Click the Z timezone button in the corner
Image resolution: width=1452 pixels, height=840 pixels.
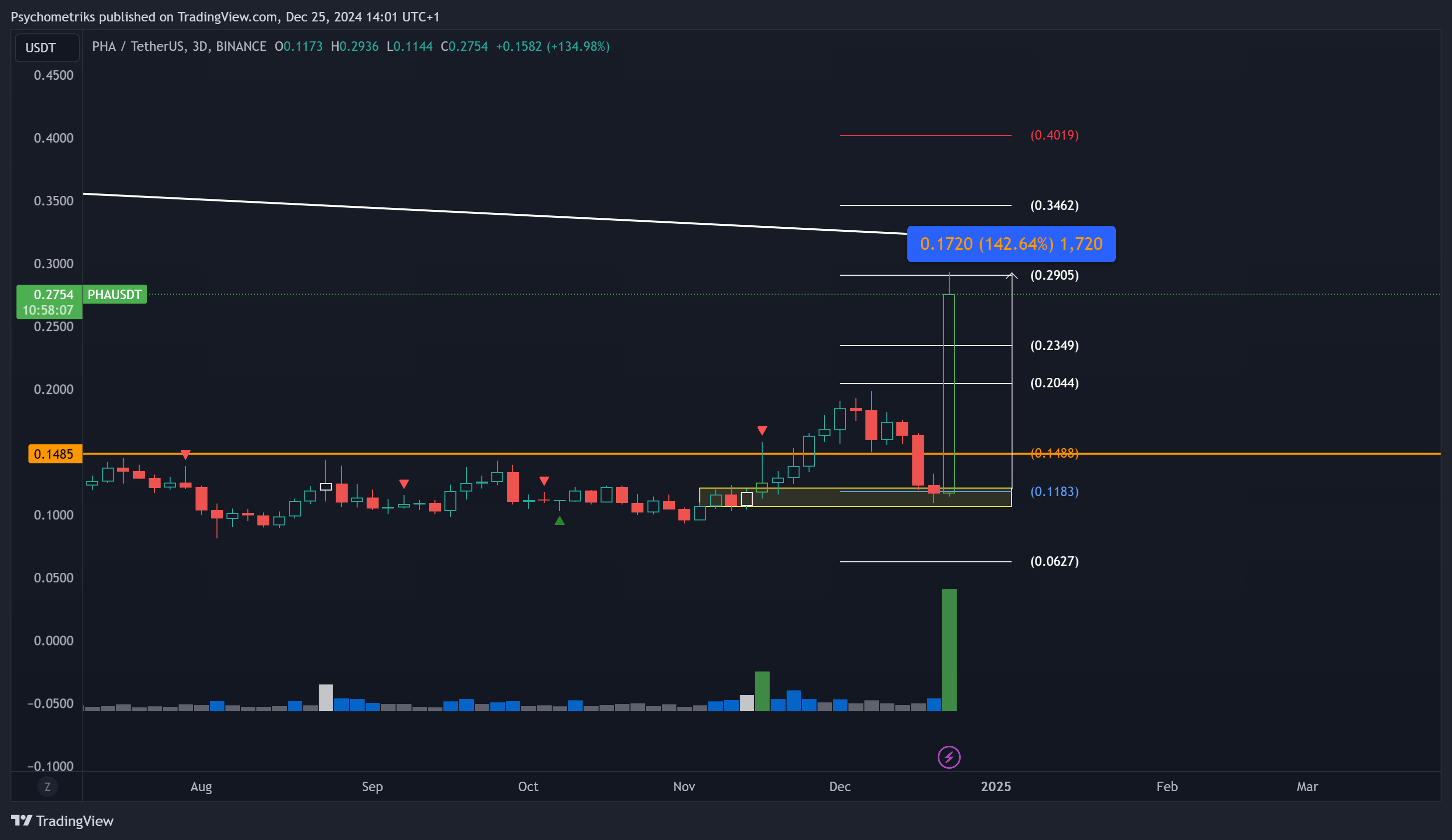coord(47,787)
